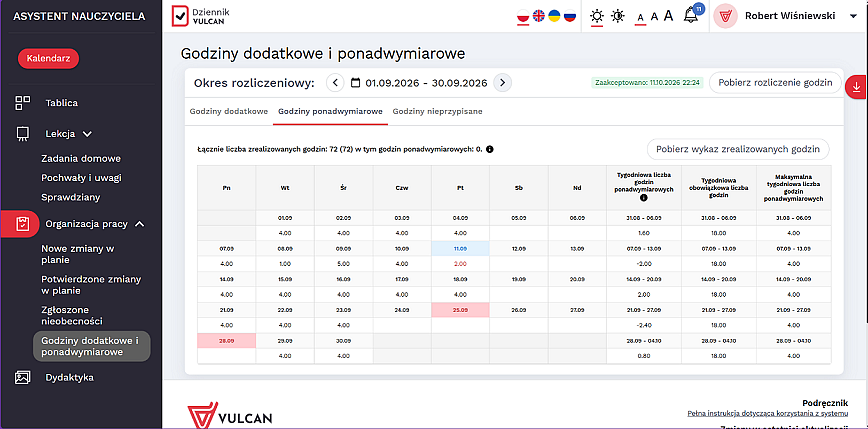Switch language to Polish flag

click(x=523, y=16)
